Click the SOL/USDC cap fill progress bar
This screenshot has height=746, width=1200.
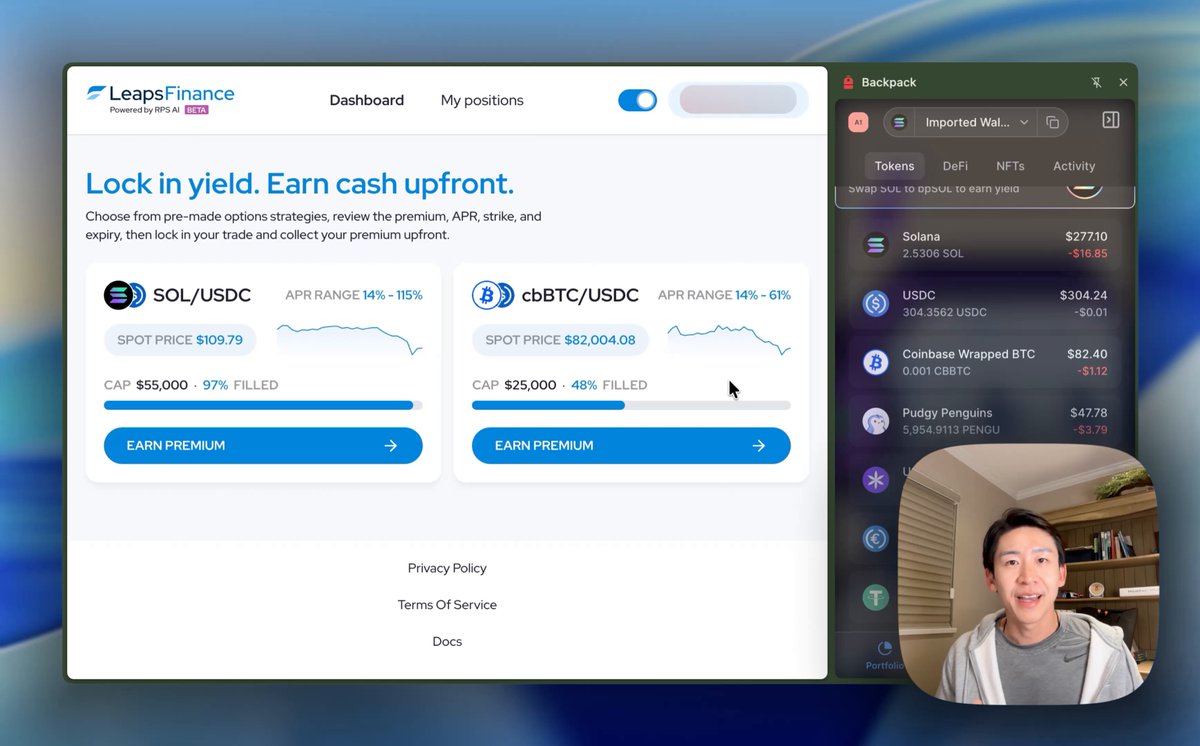[263, 406]
